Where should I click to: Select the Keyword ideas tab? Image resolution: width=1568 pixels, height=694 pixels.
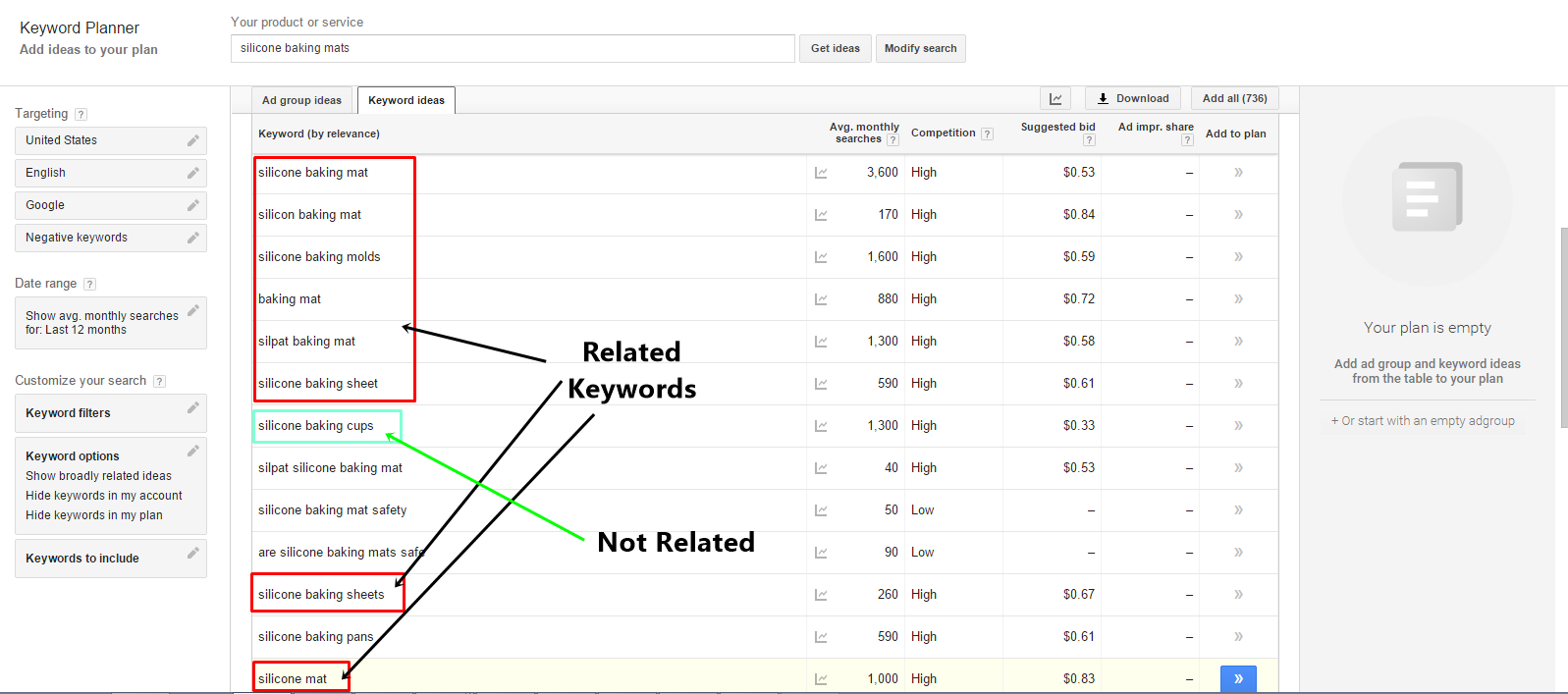(x=406, y=100)
